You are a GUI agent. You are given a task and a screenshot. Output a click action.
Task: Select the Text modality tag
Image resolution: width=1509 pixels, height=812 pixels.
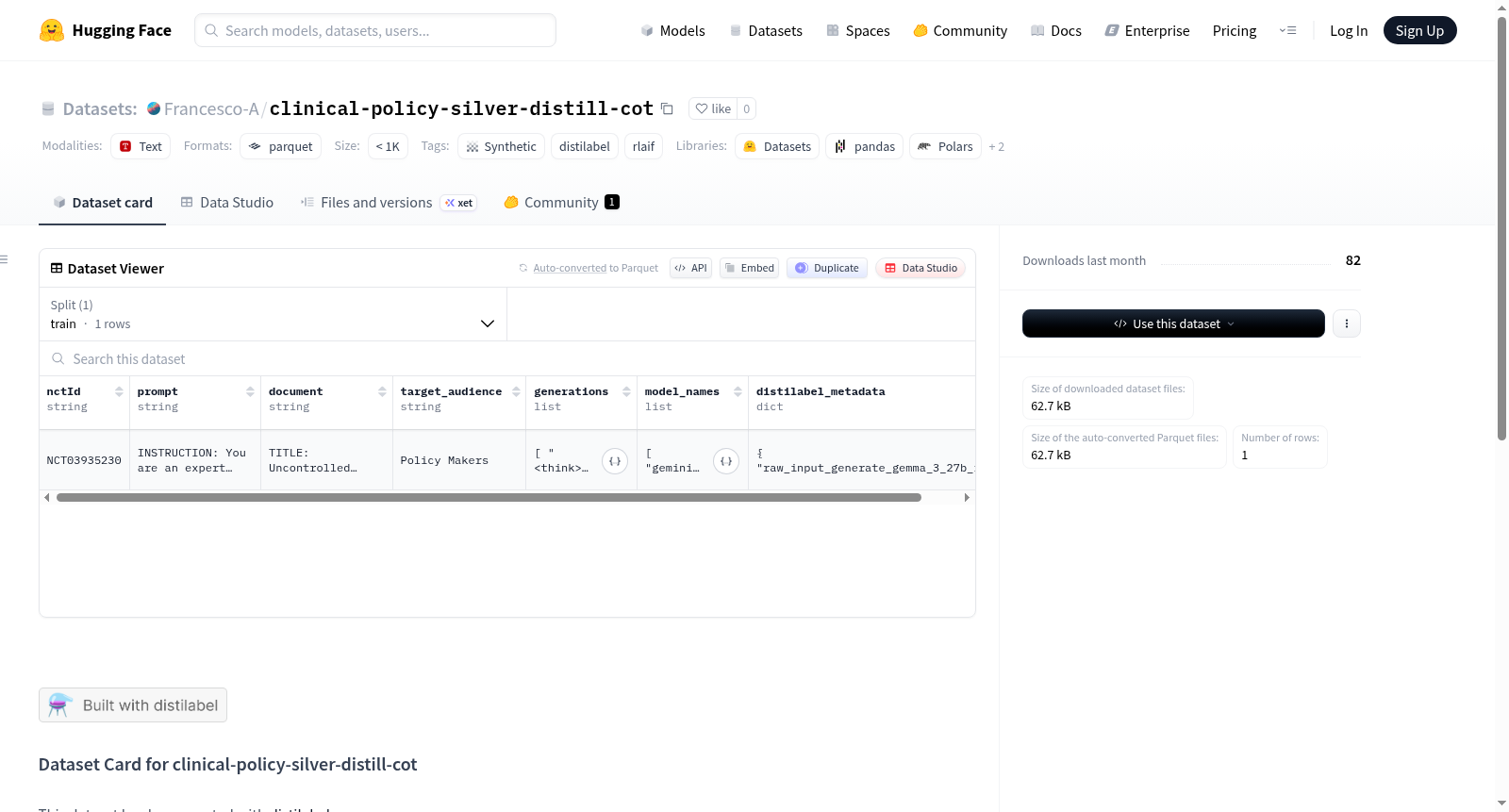tap(141, 147)
